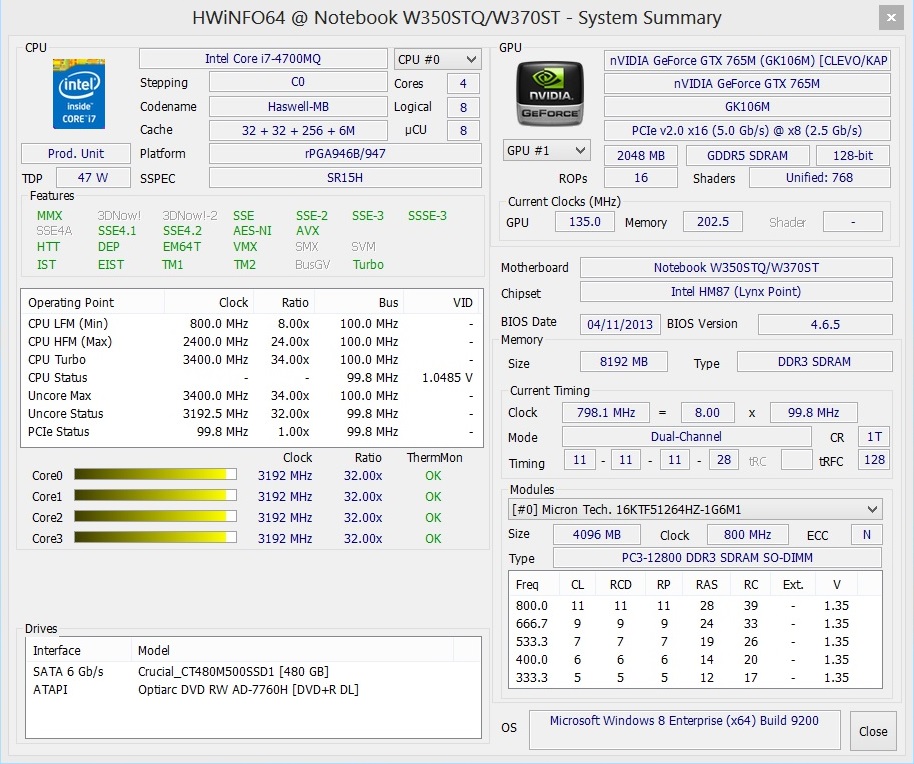Image resolution: width=914 pixels, height=764 pixels.
Task: Click the cache field 32 + 32 + 256 + 6M
Action: [298, 131]
